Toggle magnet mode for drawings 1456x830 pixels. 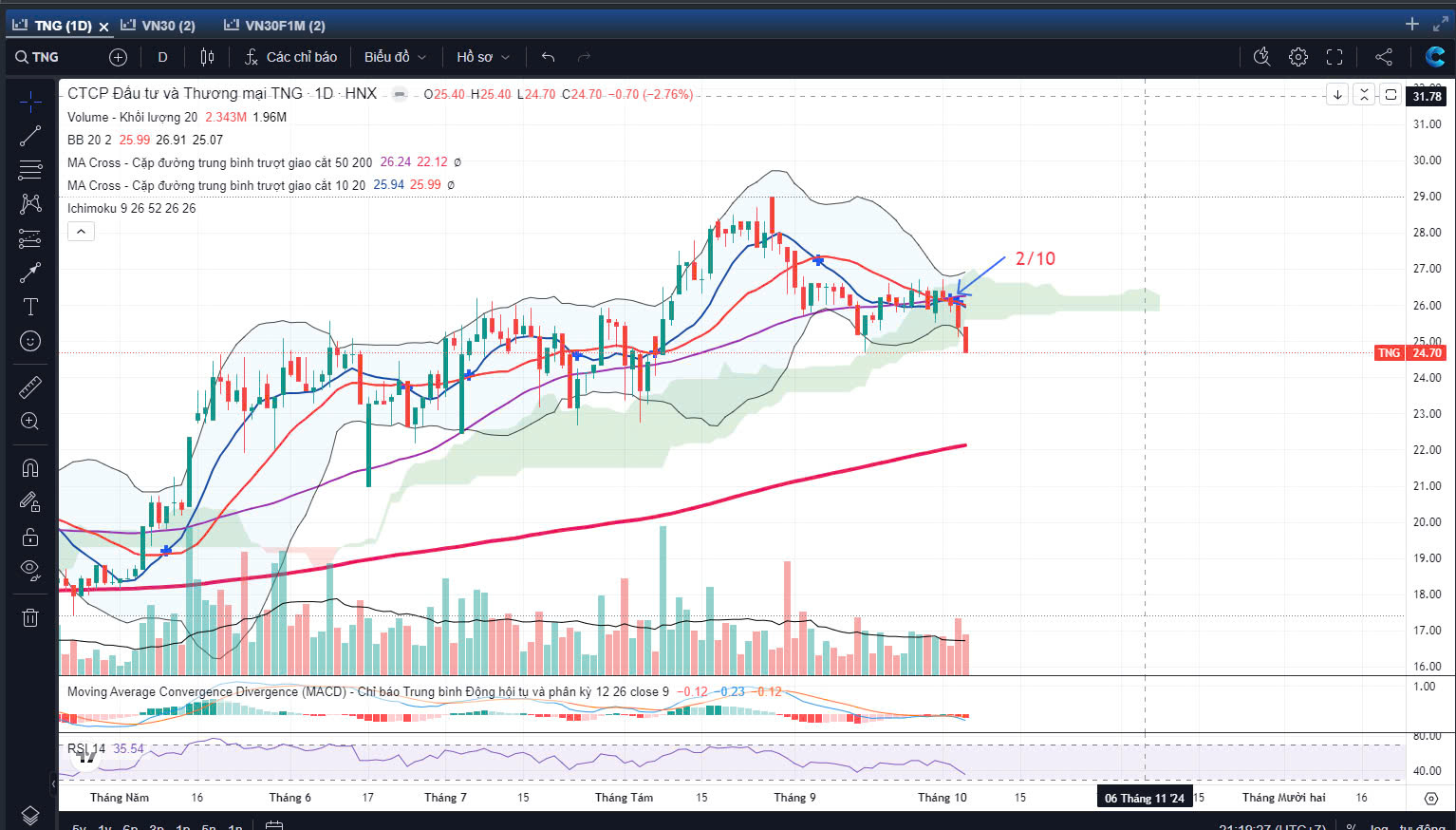(30, 467)
